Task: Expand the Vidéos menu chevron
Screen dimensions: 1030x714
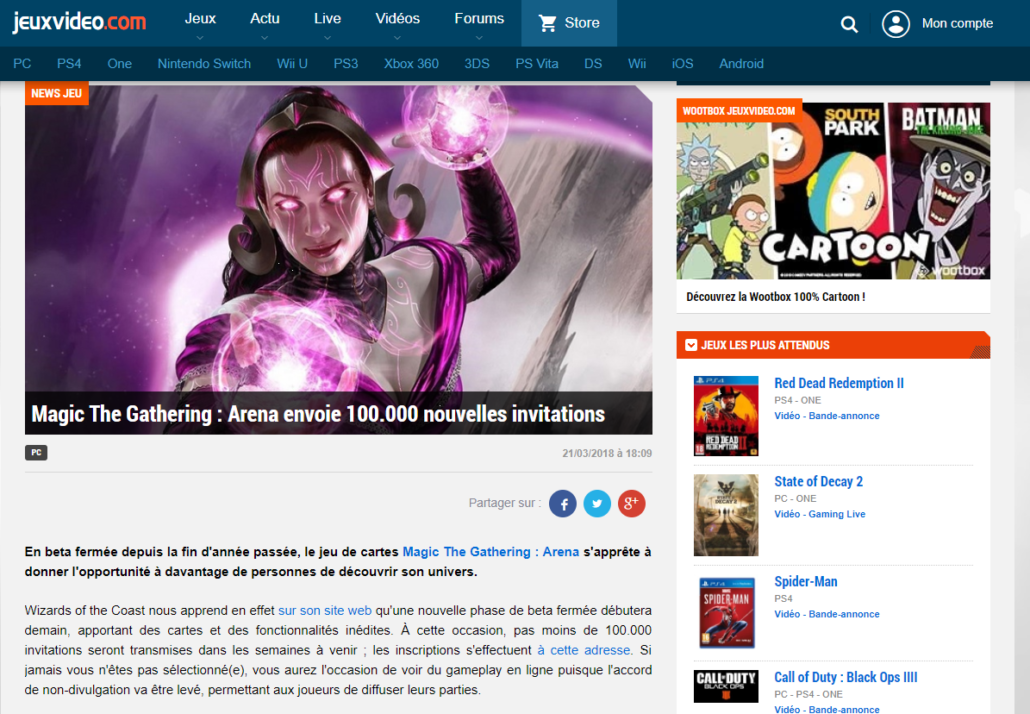Action: 397,37
